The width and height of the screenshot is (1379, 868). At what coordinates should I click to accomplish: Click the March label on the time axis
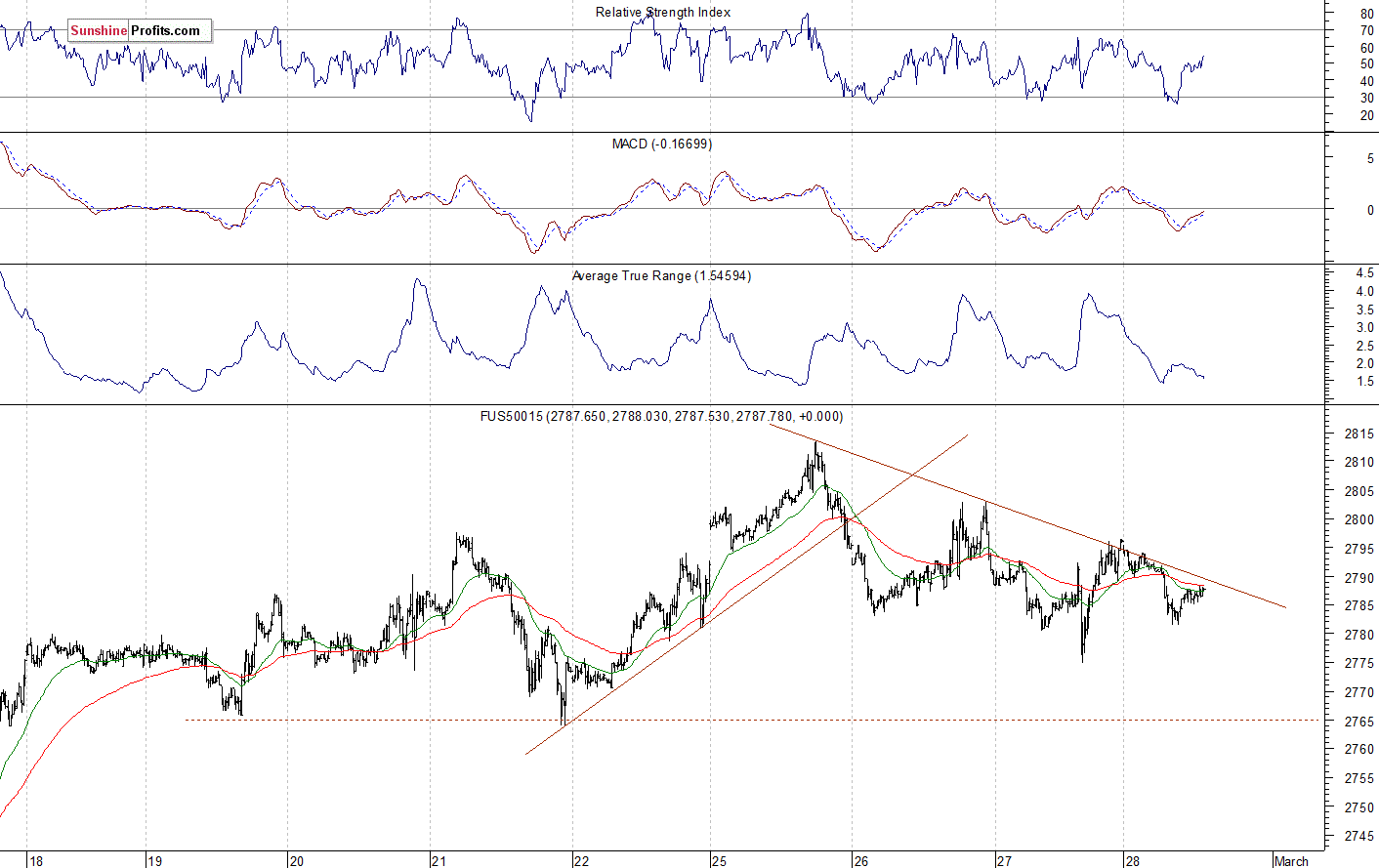[x=1291, y=861]
